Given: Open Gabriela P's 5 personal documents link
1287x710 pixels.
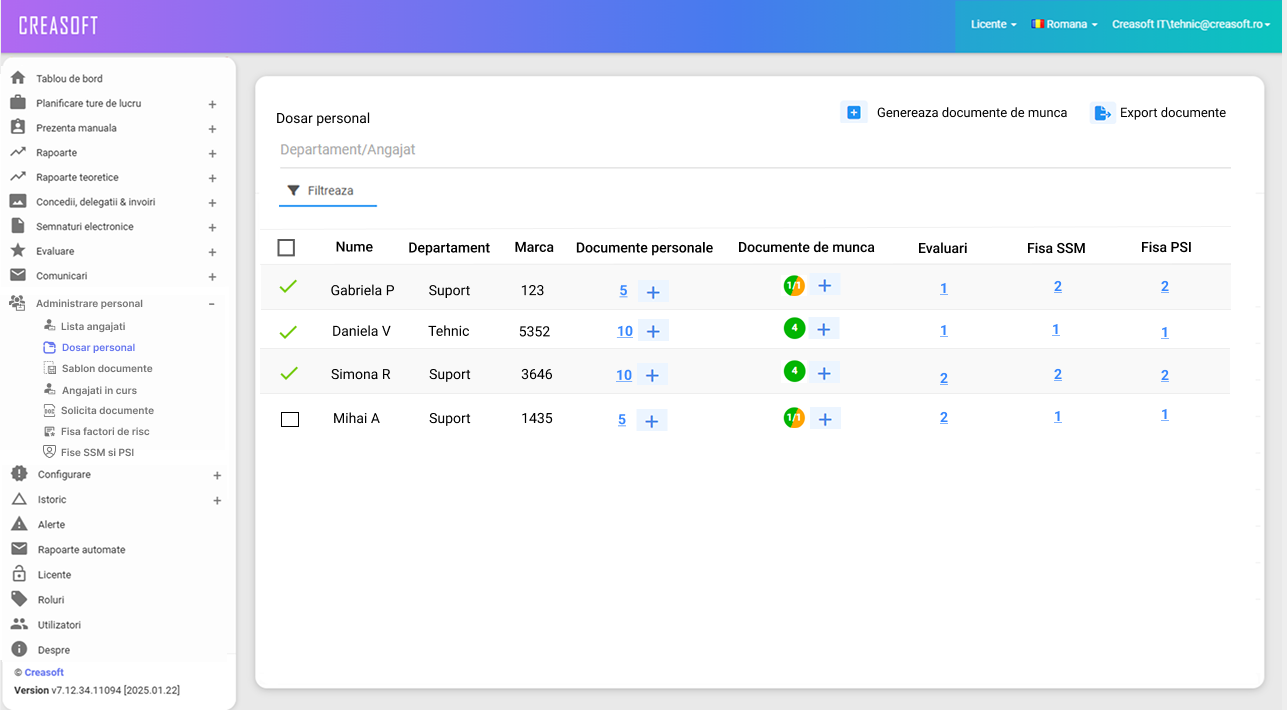Looking at the screenshot, I should pos(623,291).
